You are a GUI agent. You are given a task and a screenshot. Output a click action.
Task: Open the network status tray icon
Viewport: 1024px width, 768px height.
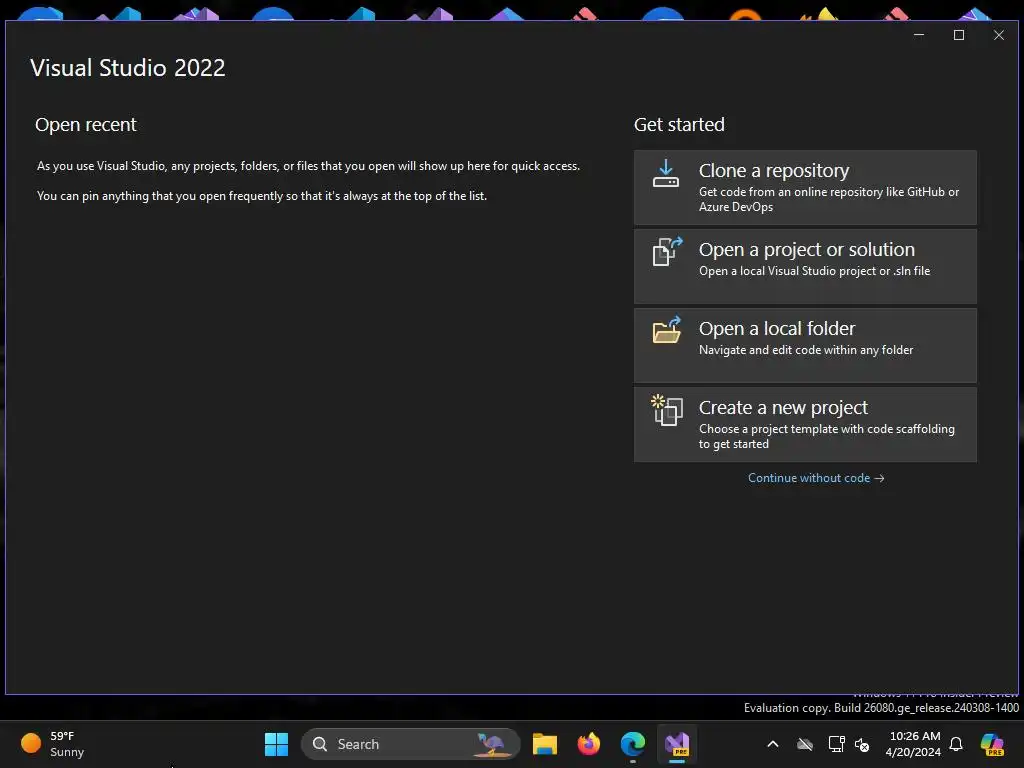[836, 744]
